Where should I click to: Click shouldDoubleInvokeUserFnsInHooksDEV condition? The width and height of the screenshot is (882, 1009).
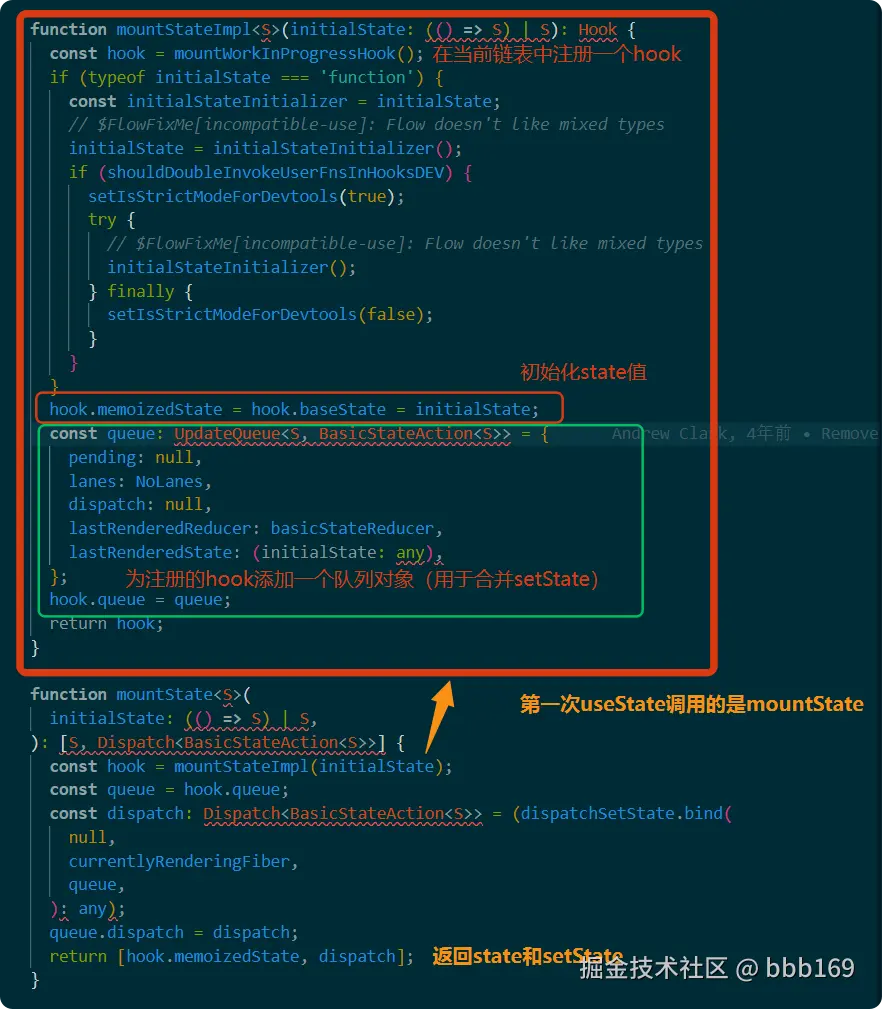[x=275, y=172]
